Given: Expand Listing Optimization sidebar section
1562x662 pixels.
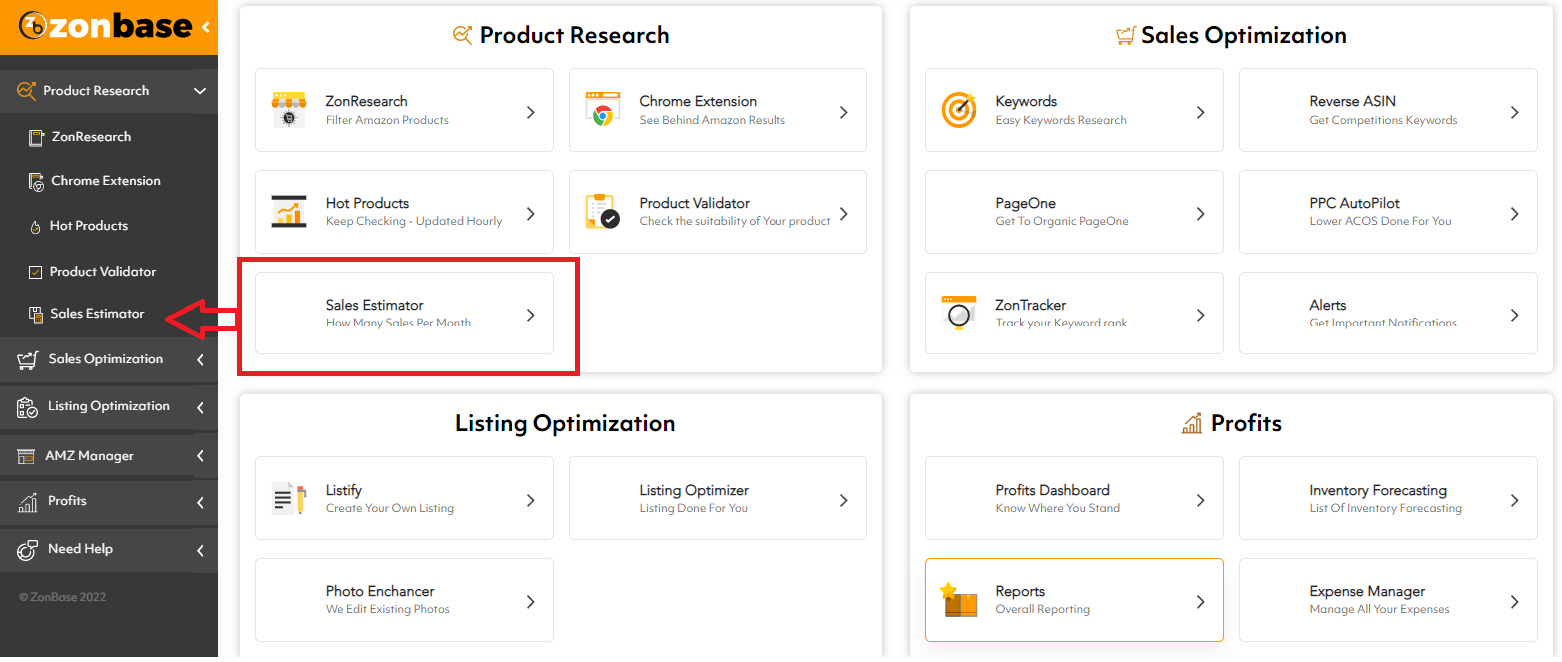Looking at the screenshot, I should point(200,407).
